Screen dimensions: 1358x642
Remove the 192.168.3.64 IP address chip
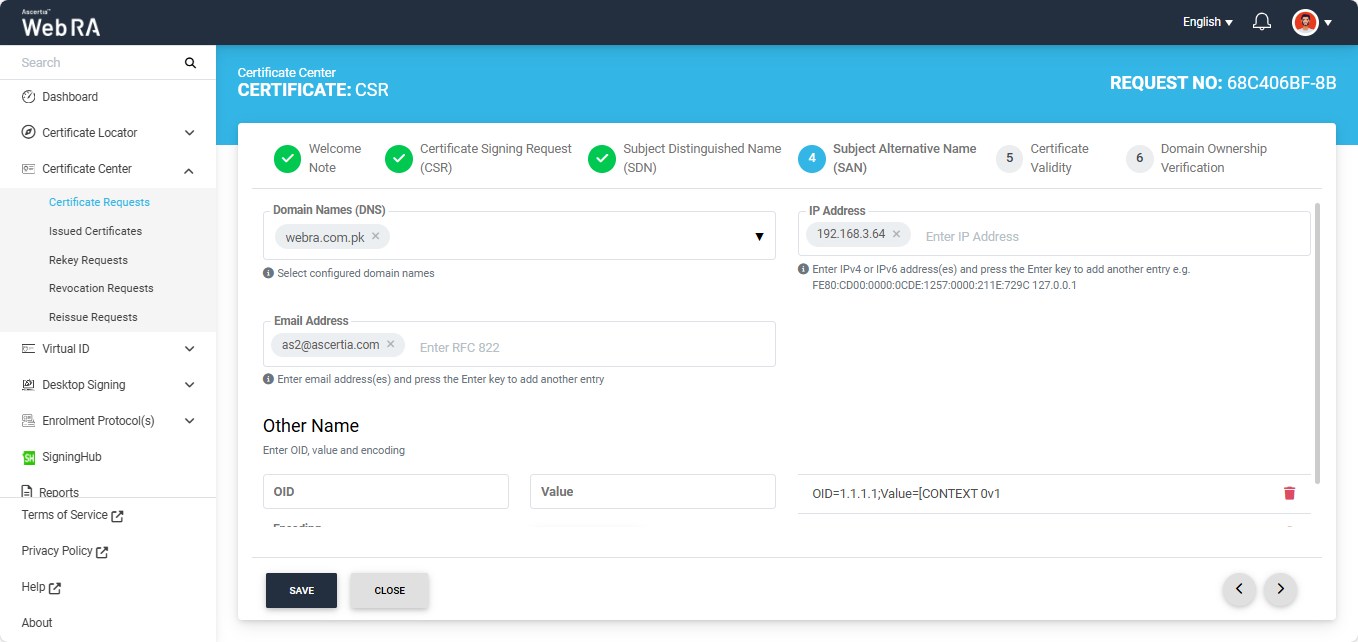(896, 234)
